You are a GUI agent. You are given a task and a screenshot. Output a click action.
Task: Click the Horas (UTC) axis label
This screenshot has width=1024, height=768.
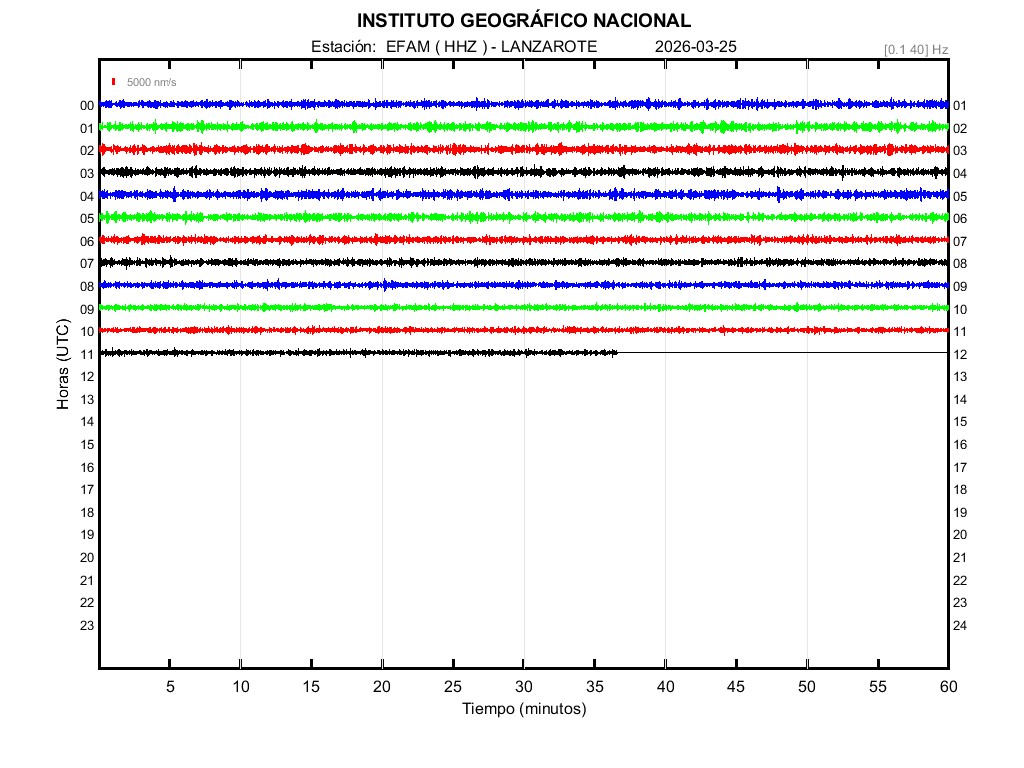[x=63, y=365]
